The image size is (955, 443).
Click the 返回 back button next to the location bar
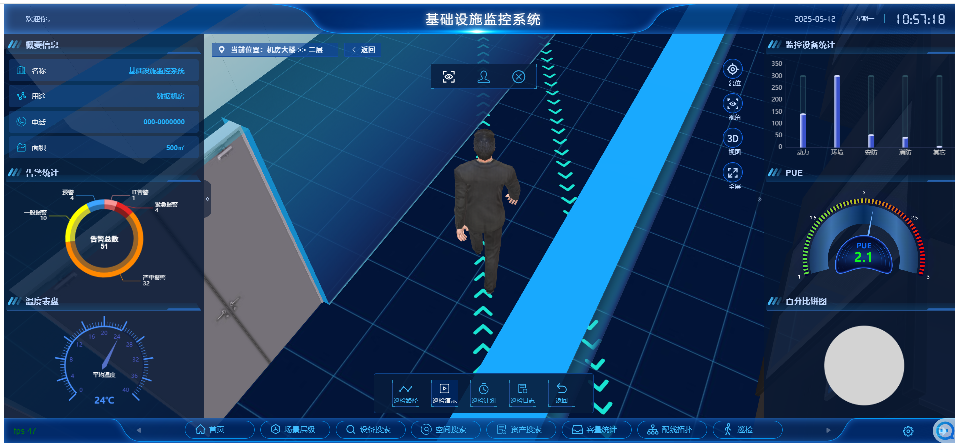364,50
